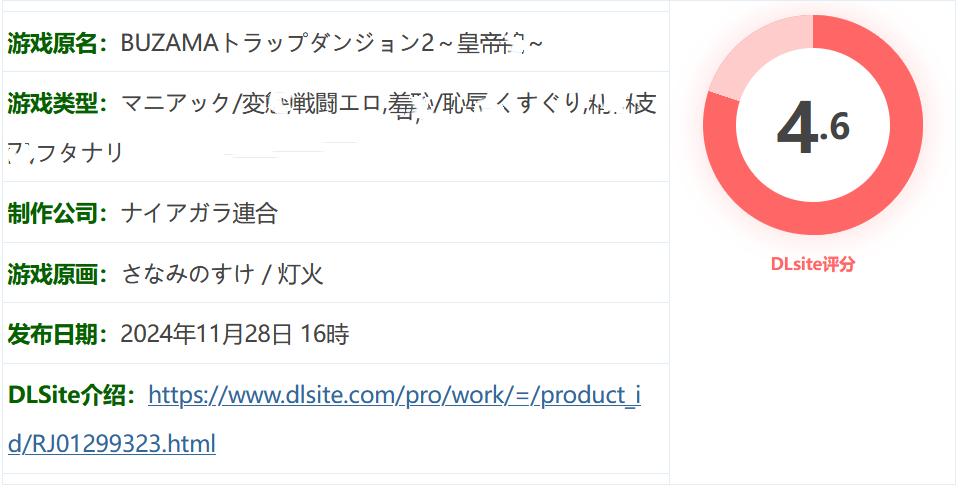Click the DLsite评分 caption
Screen dimensions: 957x485
(813, 264)
